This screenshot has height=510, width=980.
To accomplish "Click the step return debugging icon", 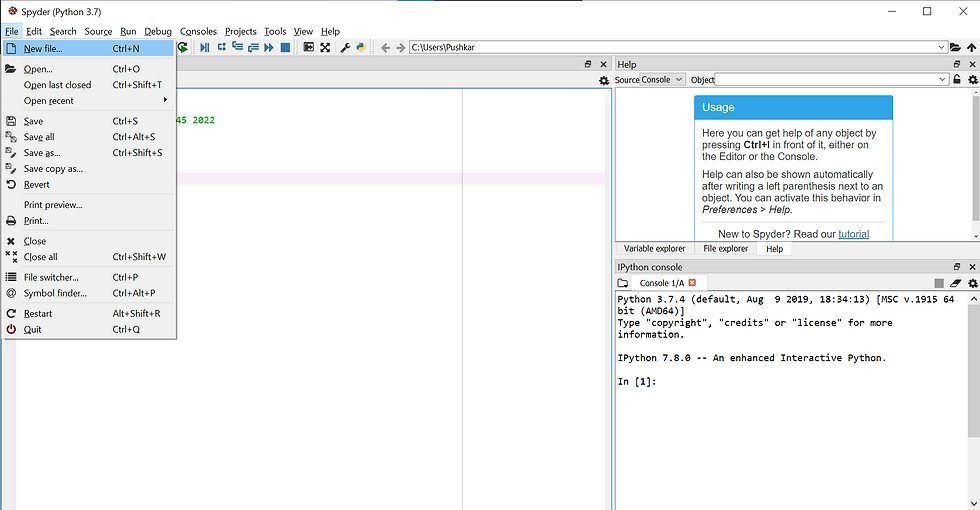I will point(253,48).
